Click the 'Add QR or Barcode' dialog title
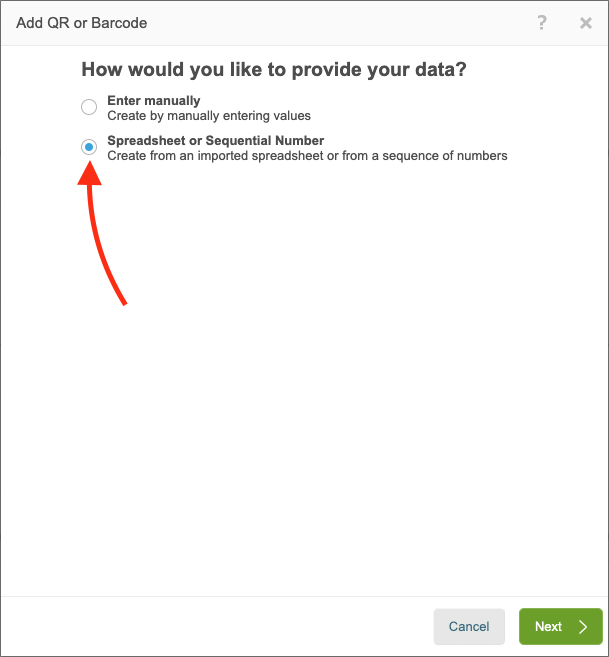 [82, 22]
